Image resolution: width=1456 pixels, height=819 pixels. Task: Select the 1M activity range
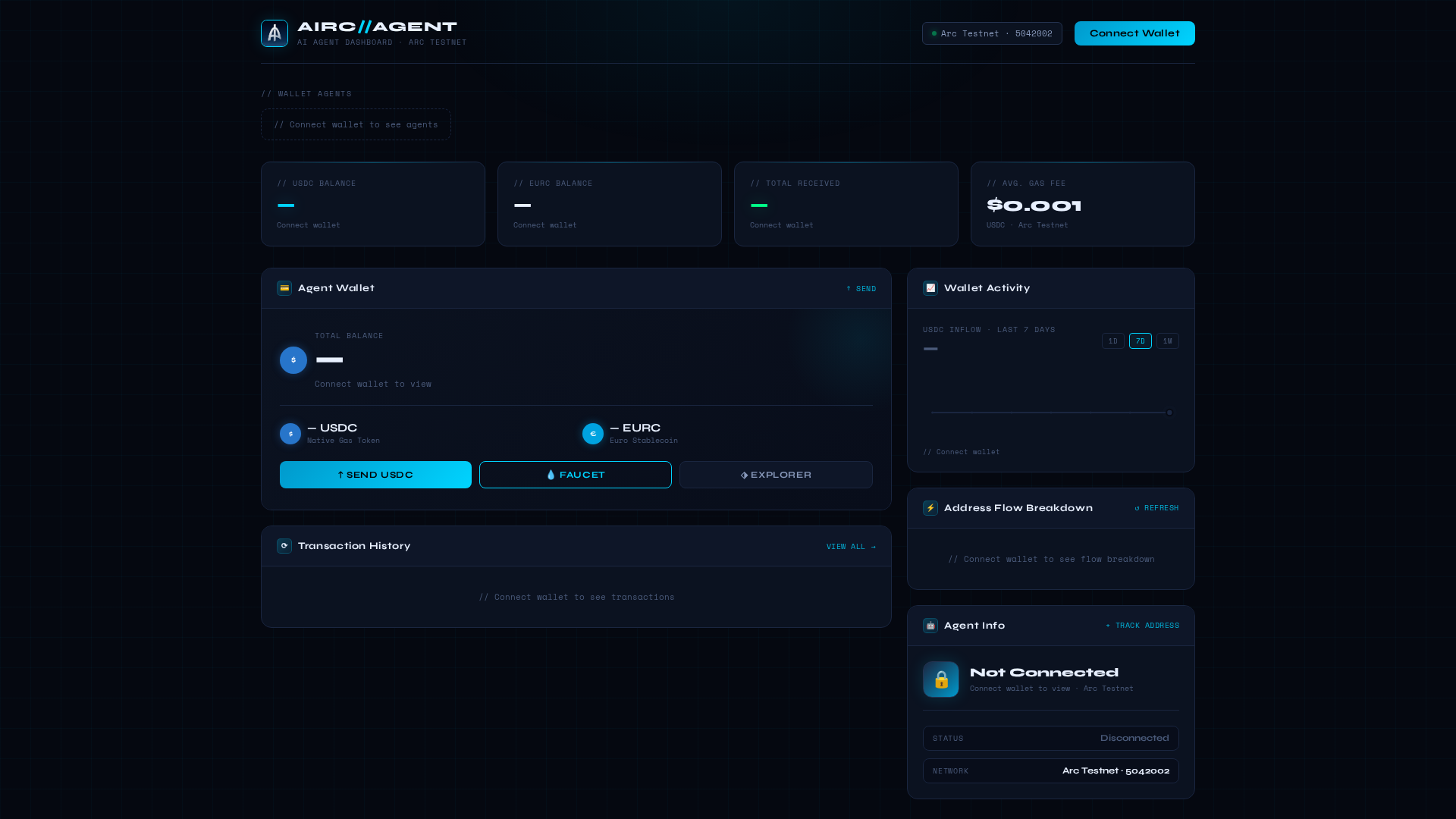pos(1168,341)
